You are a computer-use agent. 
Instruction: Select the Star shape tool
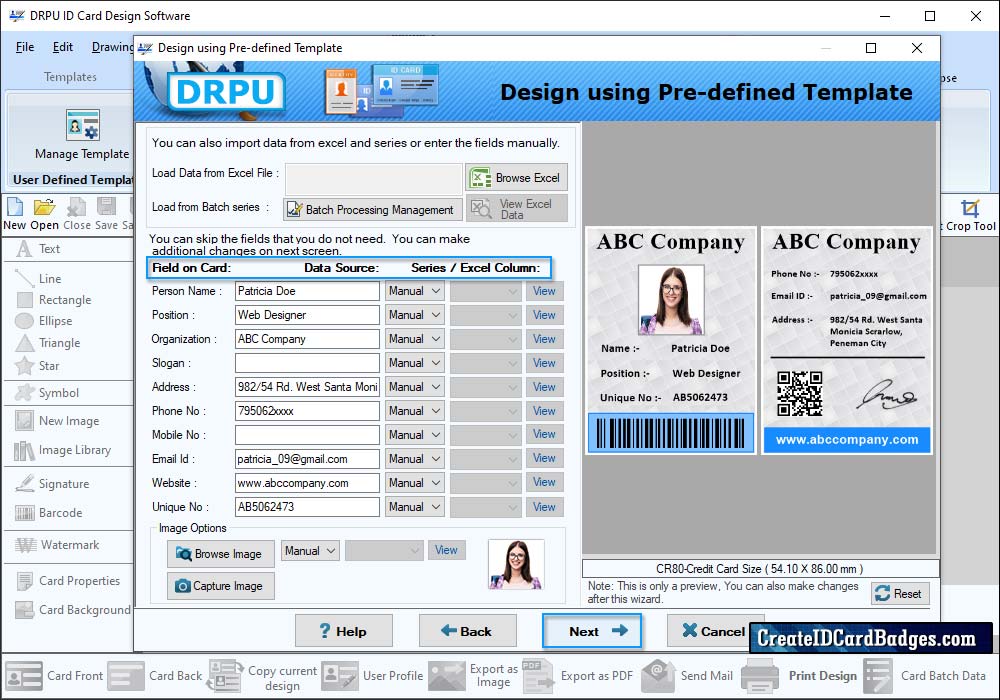coord(38,366)
